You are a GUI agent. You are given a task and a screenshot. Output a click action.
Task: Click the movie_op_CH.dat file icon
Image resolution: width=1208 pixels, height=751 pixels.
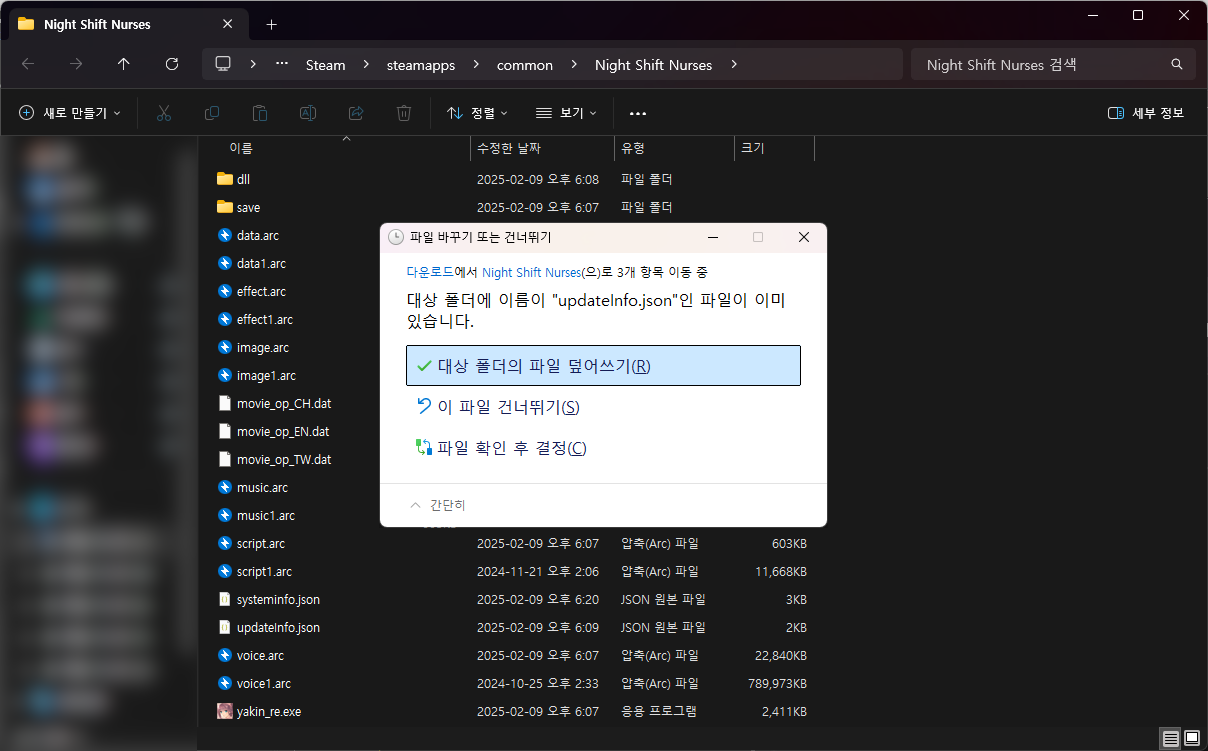point(224,403)
